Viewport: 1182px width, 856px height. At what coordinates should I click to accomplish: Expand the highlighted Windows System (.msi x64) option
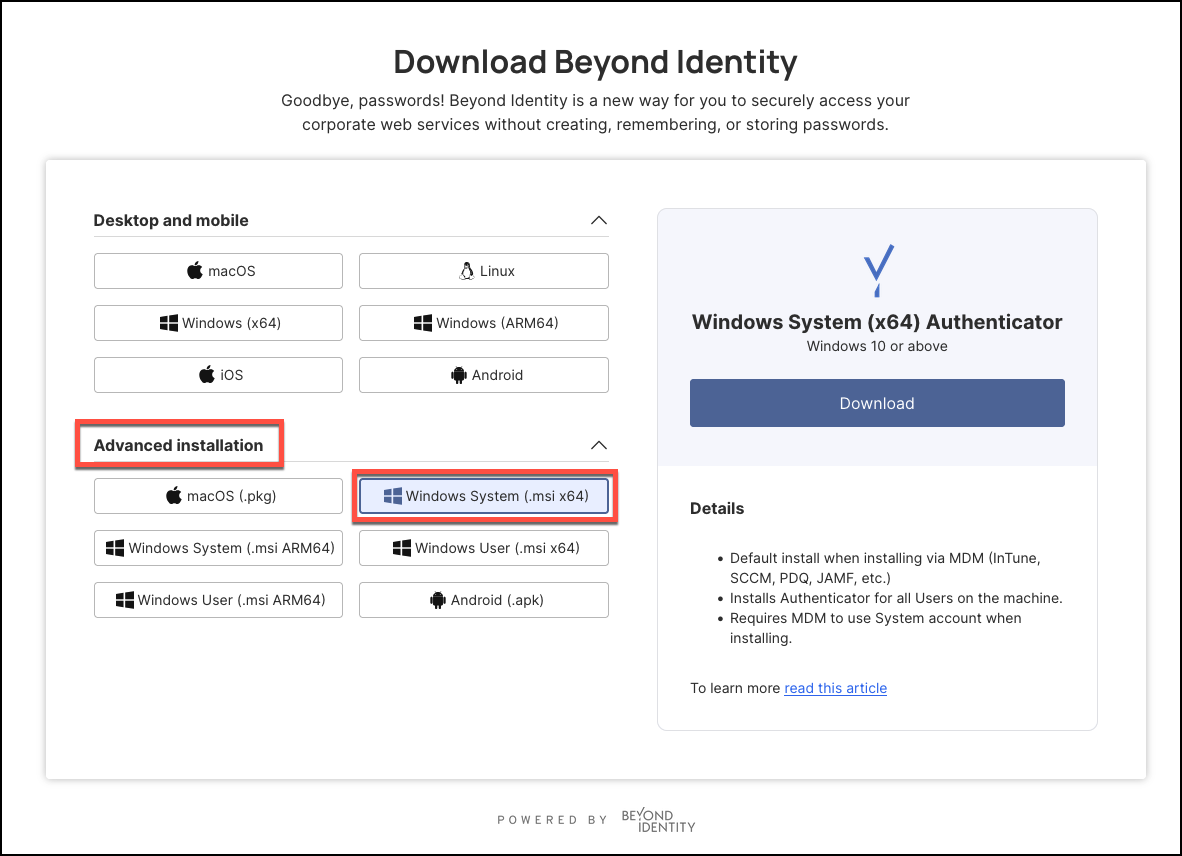point(484,495)
